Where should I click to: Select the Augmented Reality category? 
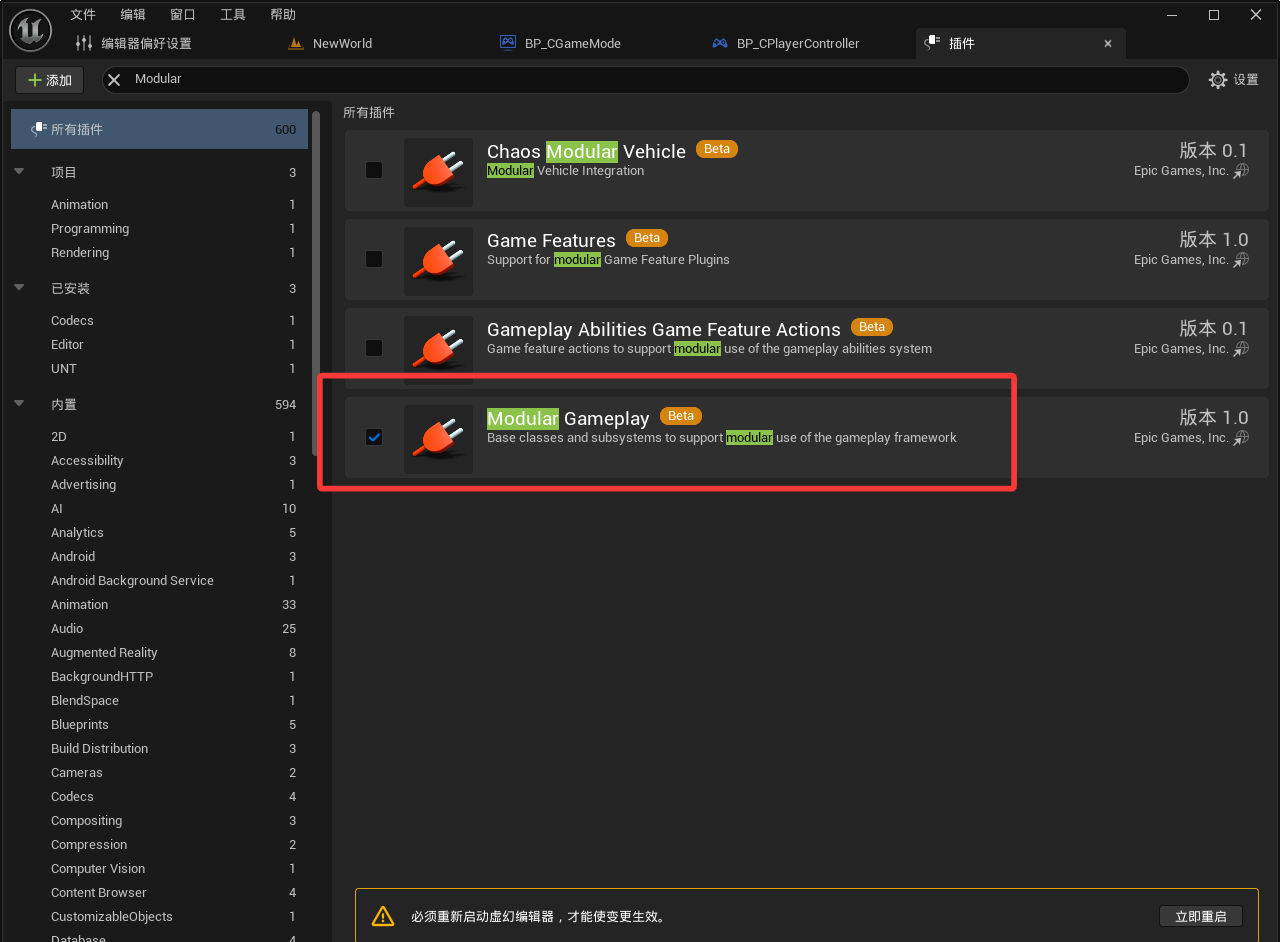click(x=159, y=652)
